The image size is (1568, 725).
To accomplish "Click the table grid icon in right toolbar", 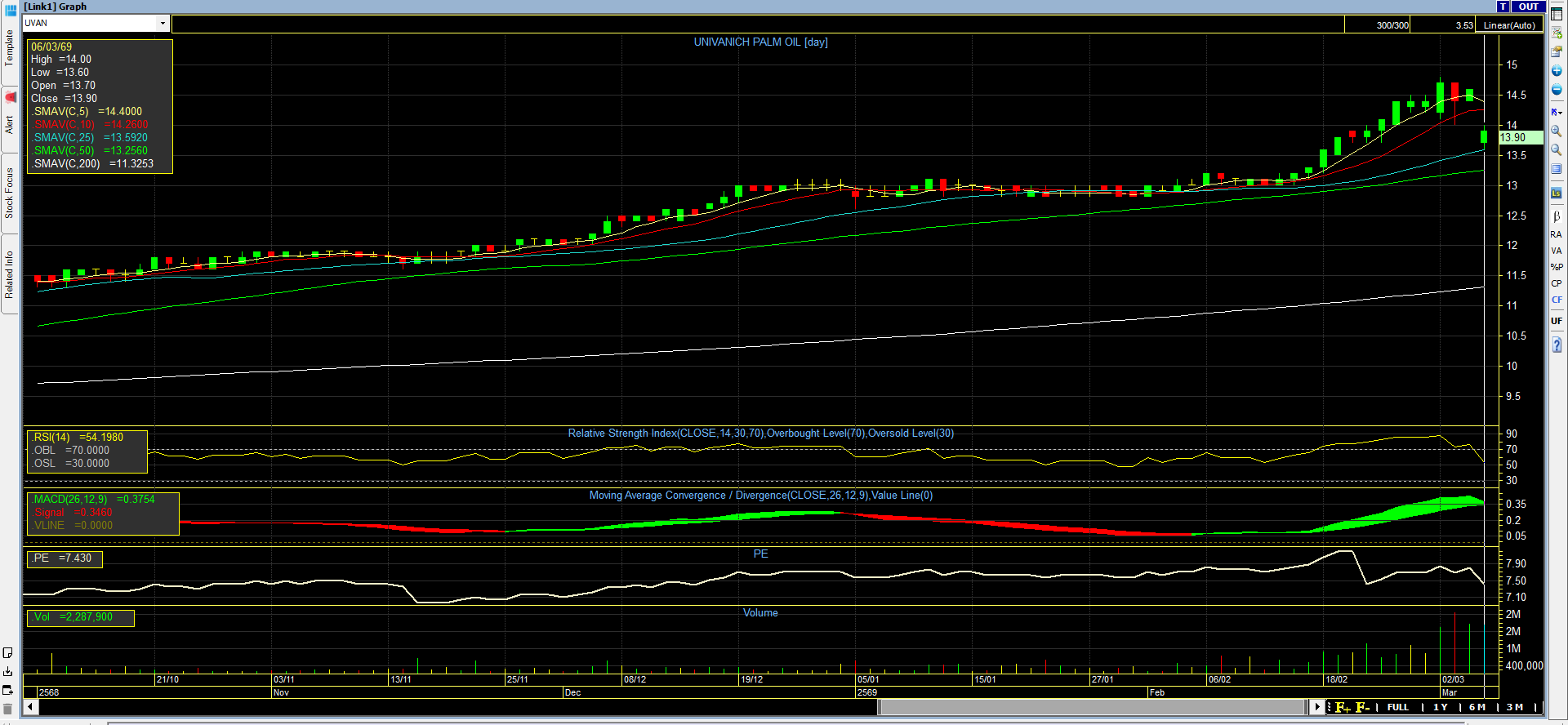I will click(x=1557, y=14).
